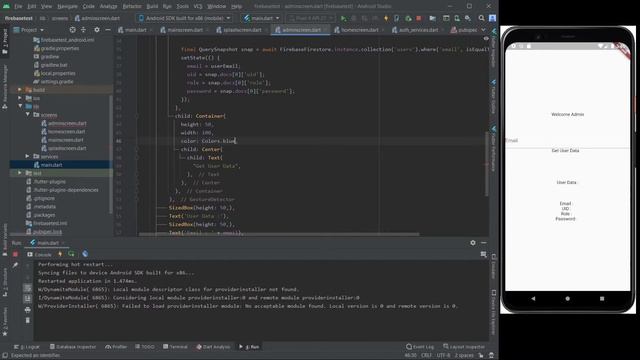Click the editor horizontal scrollbar
Image resolution: width=640 pixels, height=360 pixels.
point(279,234)
